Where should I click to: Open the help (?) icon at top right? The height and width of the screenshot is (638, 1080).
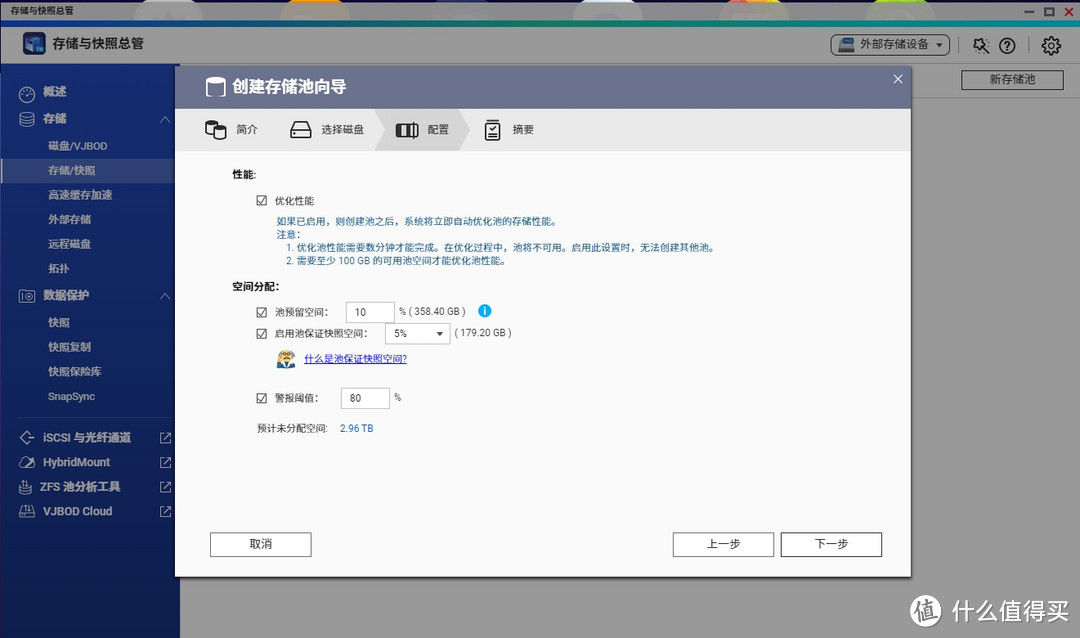tap(1008, 45)
